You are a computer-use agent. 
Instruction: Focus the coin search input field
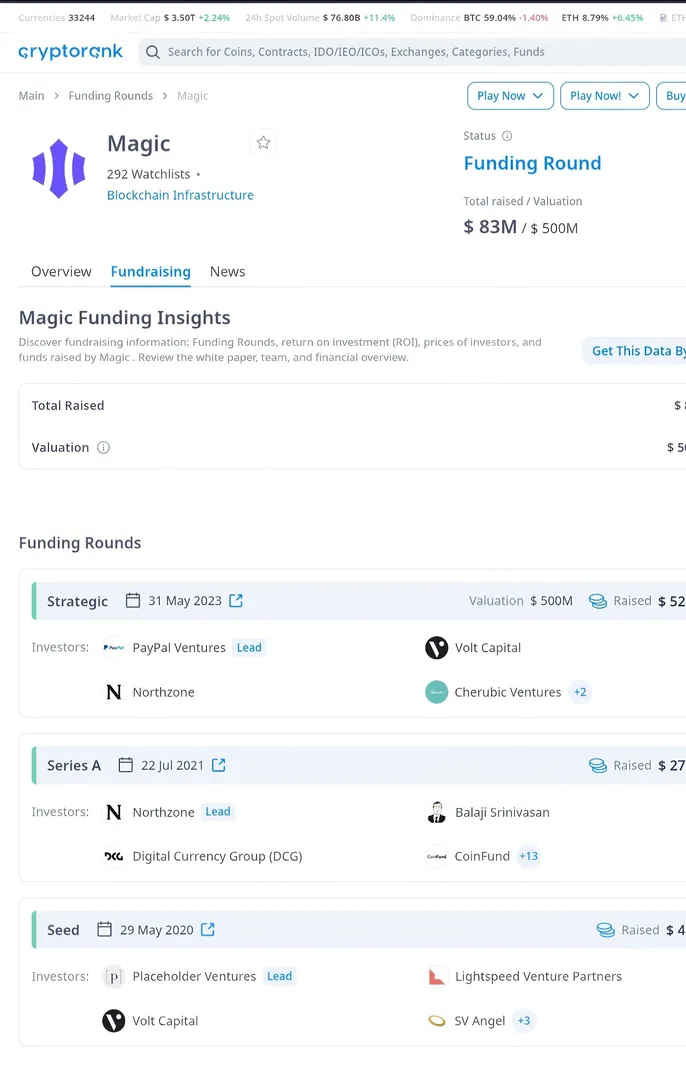coord(413,52)
